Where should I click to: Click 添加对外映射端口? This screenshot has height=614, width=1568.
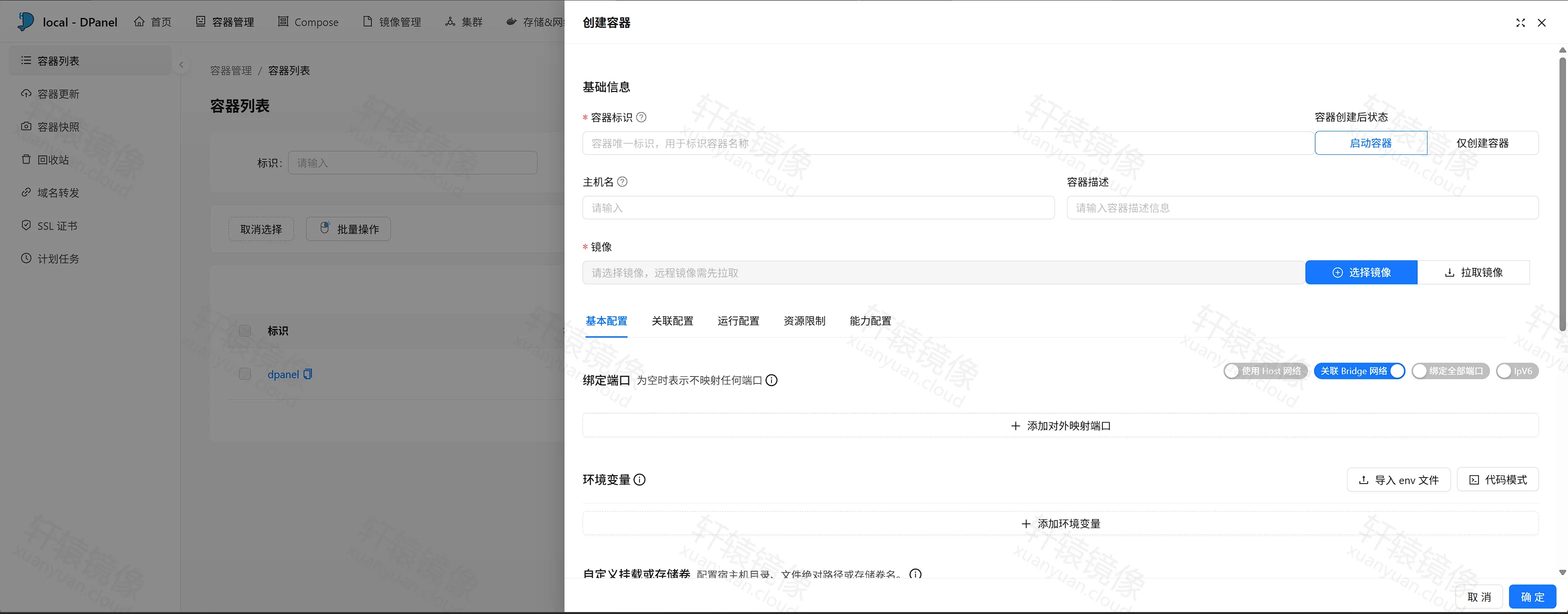click(x=1060, y=426)
